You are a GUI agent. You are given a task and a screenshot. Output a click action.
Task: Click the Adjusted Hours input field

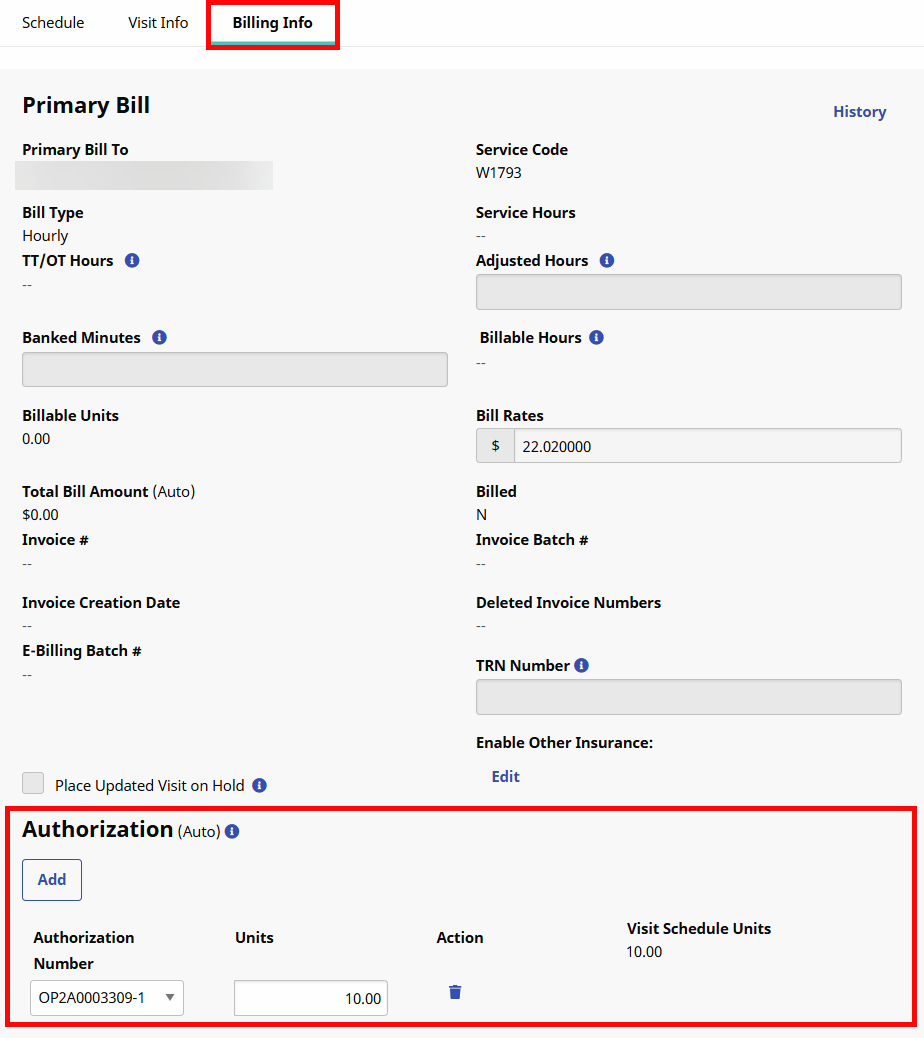tap(688, 292)
